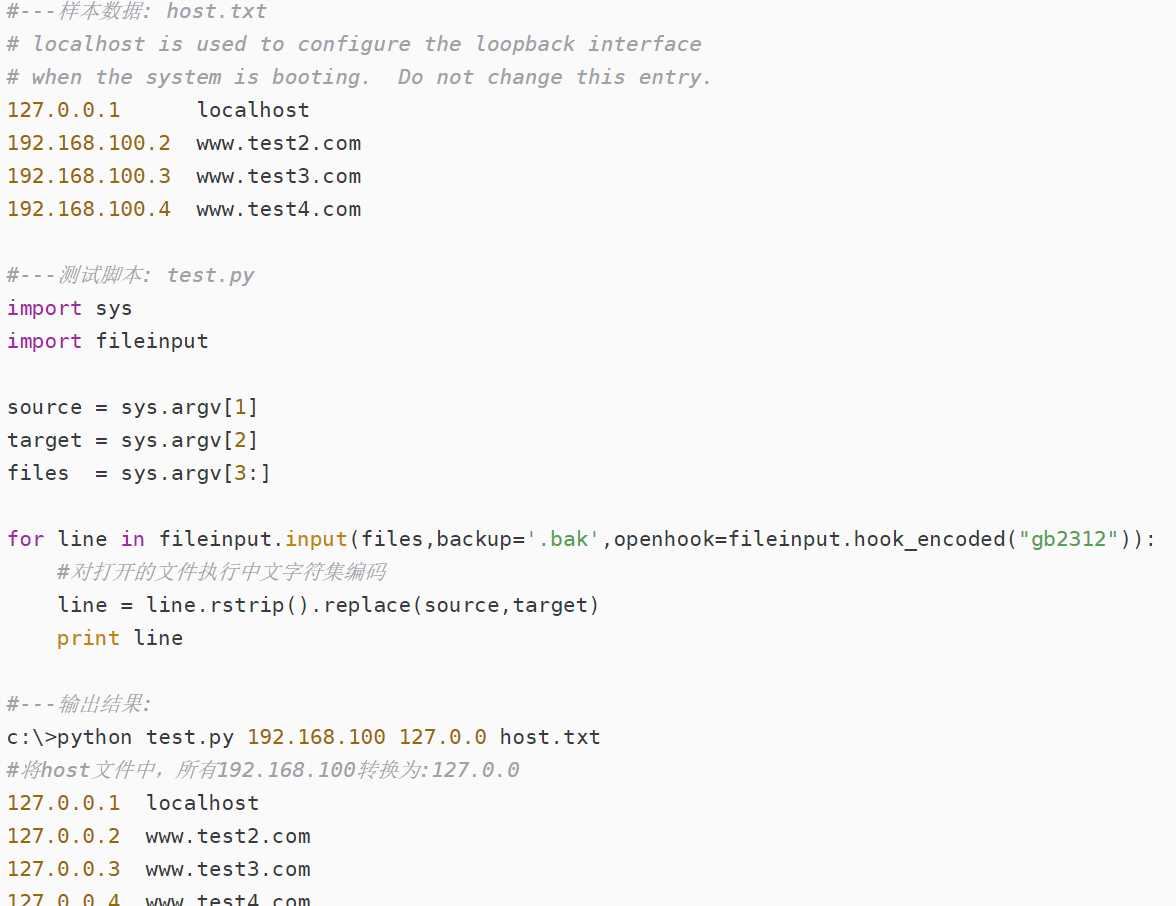Click www.test2.com beside 192.168.100.2
Viewport: 1176px width, 906px height.
[x=278, y=143]
